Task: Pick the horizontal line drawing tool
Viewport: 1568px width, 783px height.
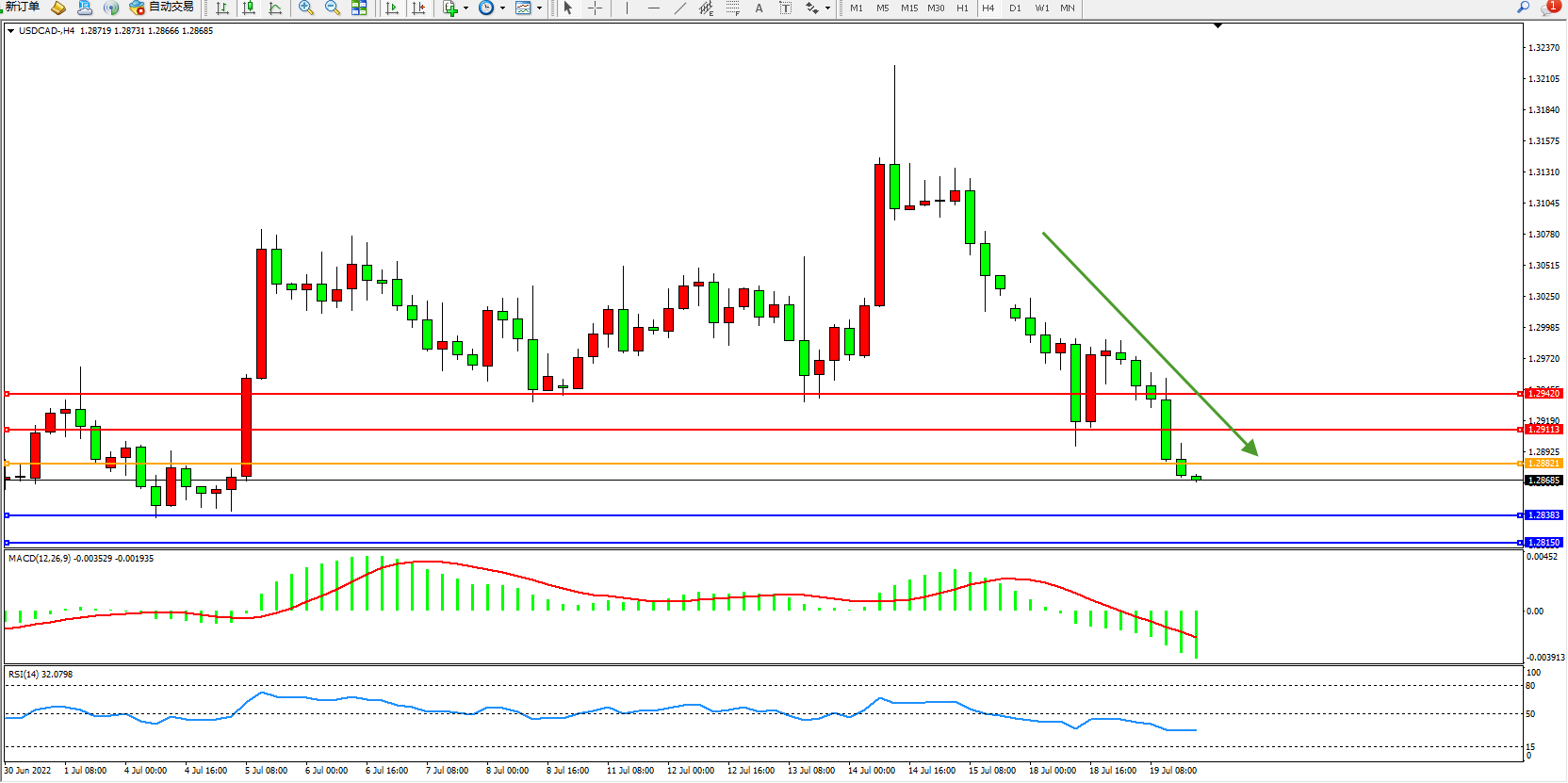Action: click(x=653, y=8)
